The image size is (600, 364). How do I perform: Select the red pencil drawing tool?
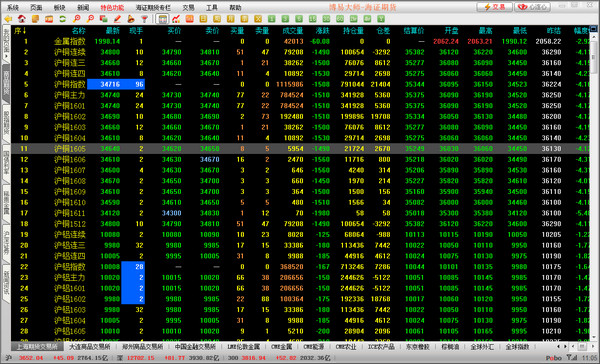[117, 19]
